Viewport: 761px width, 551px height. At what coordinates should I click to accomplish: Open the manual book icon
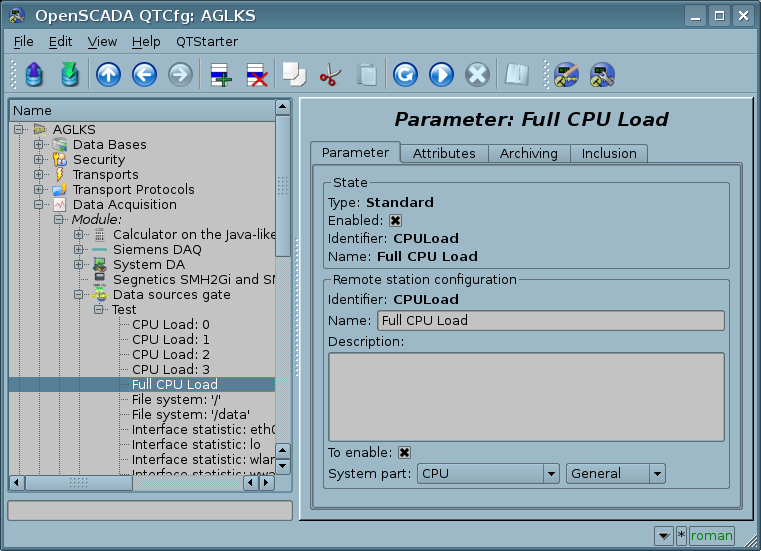(x=517, y=75)
